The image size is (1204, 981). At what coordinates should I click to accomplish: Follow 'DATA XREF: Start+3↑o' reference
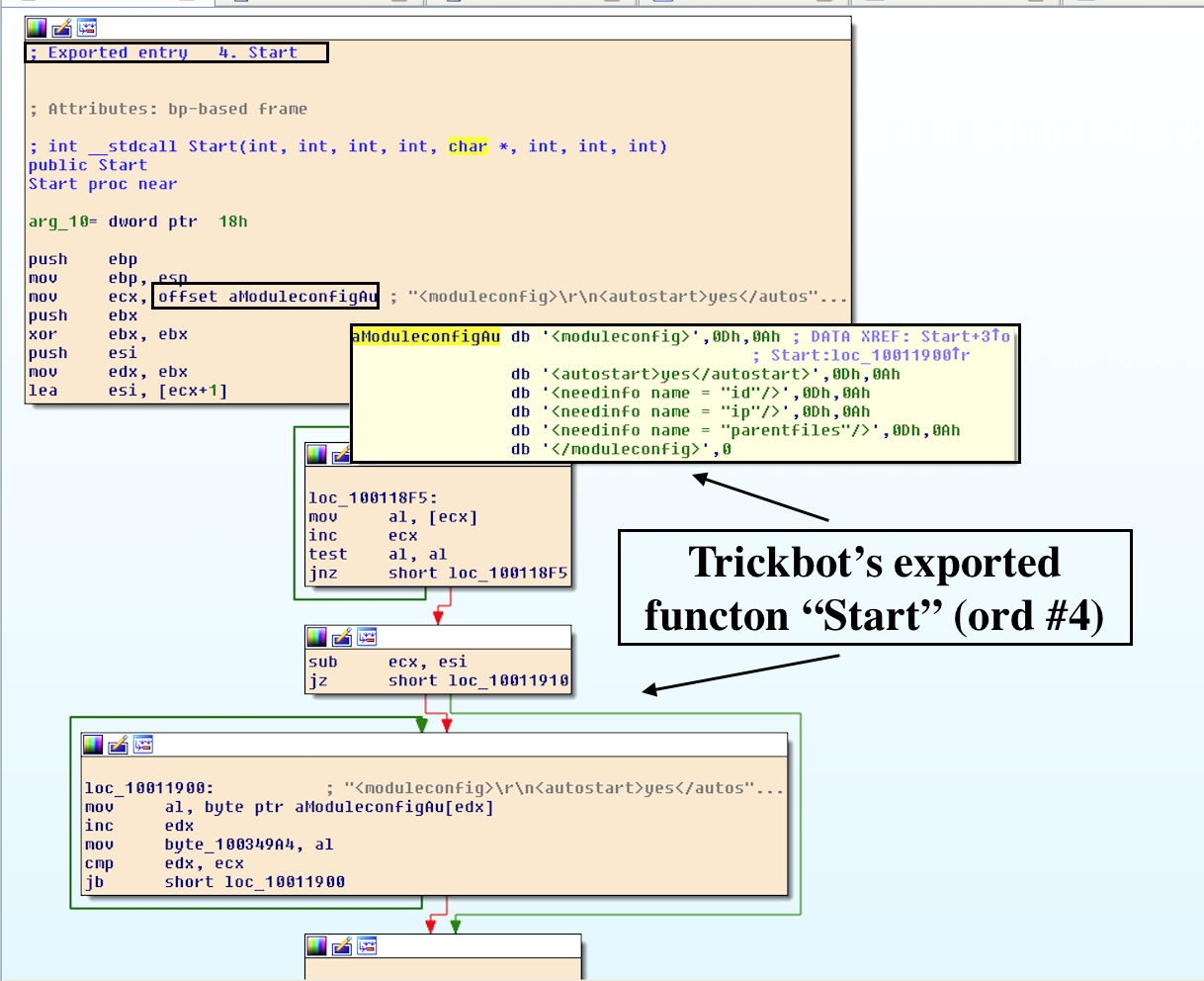click(x=910, y=336)
